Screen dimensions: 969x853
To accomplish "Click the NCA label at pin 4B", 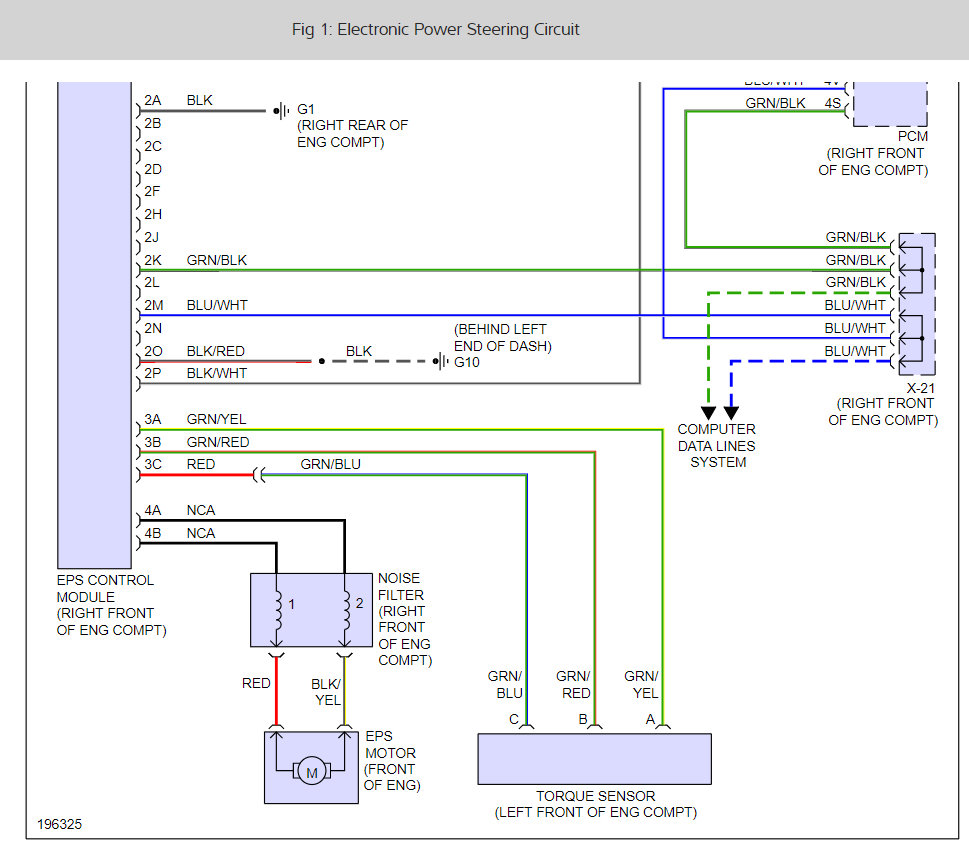I will pos(201,533).
